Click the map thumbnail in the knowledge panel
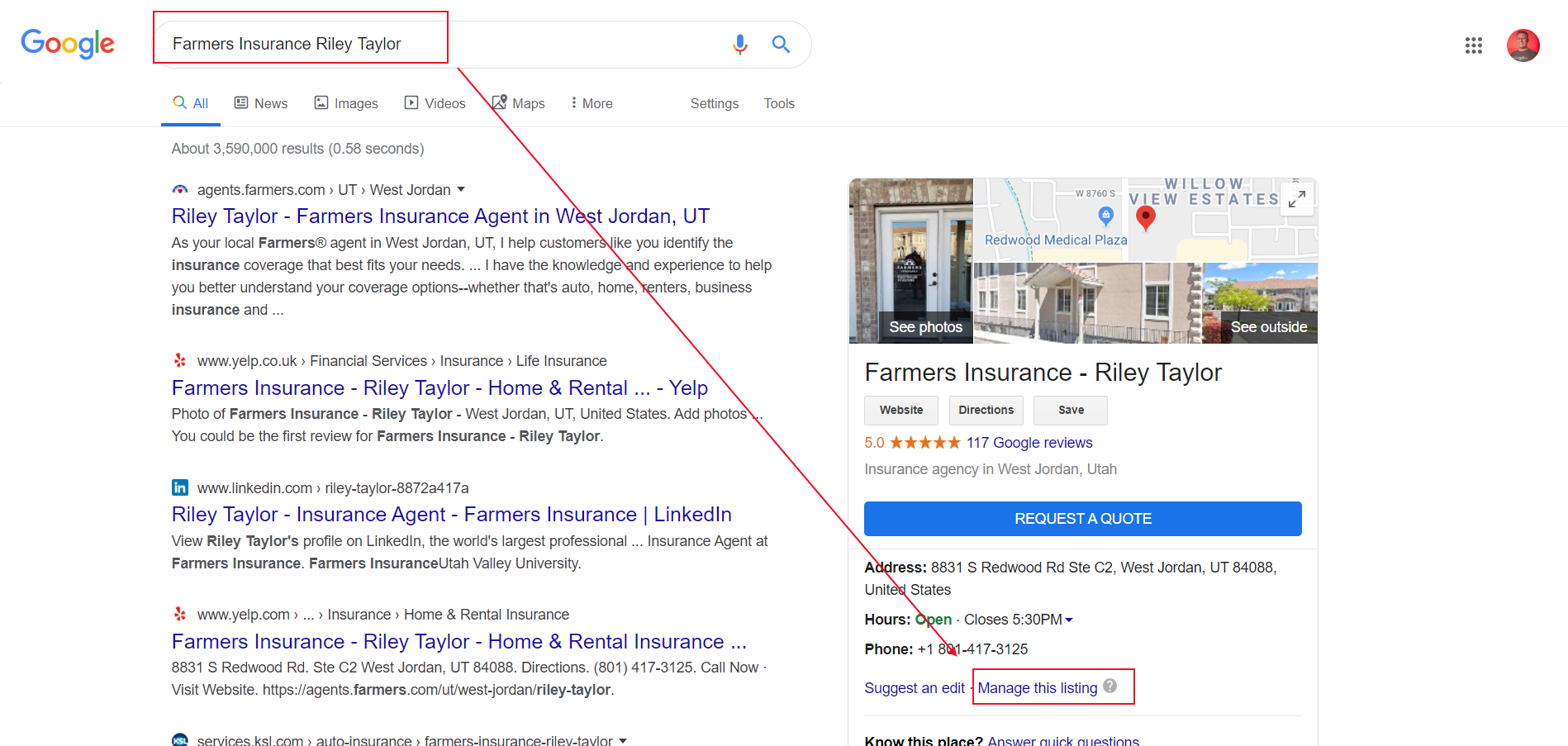The image size is (1568, 746). tap(1145, 221)
